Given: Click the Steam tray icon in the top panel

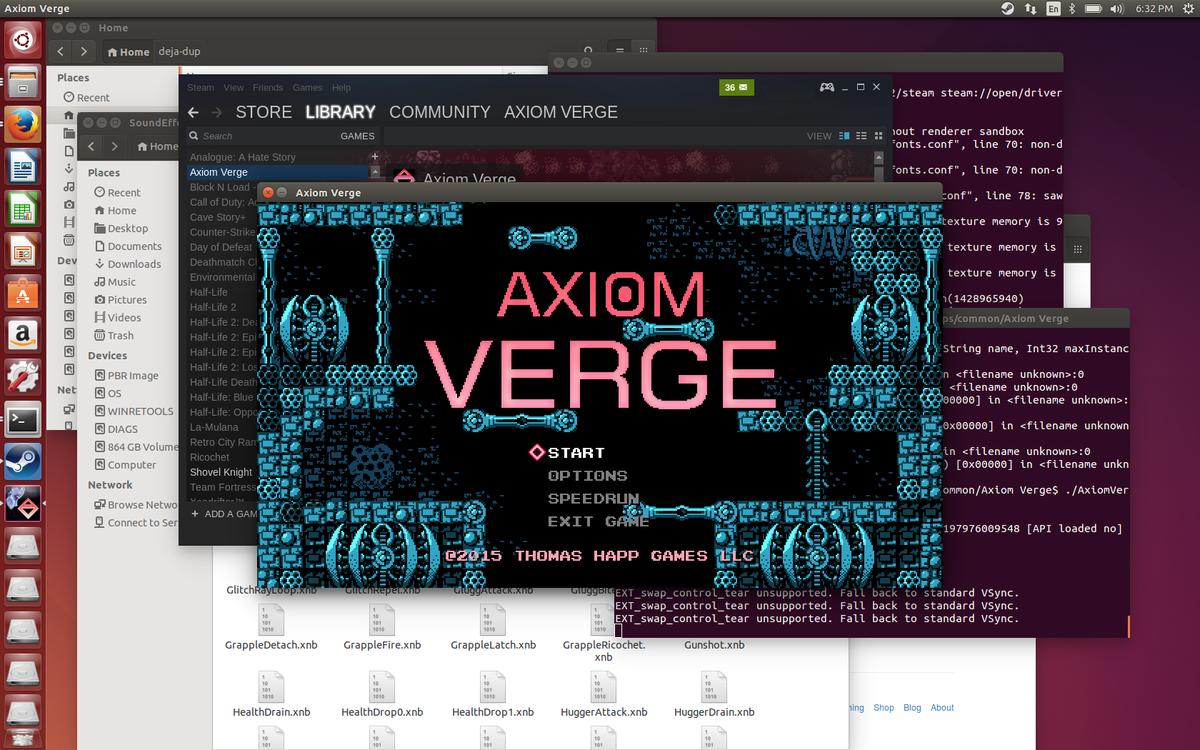Looking at the screenshot, I should pyautogui.click(x=1007, y=8).
